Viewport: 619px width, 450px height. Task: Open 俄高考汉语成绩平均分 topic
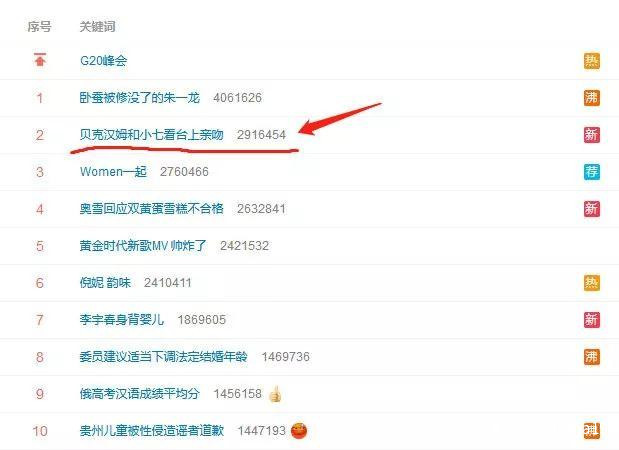coord(140,394)
